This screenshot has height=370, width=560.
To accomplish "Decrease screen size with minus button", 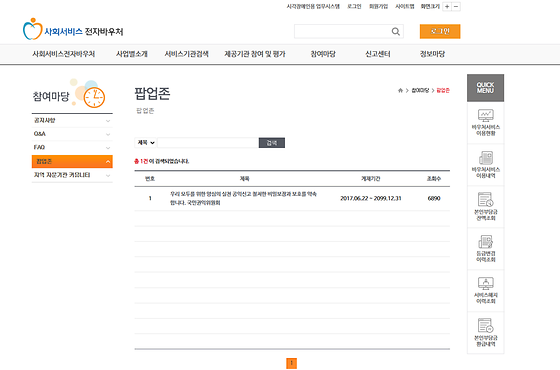I will 456,6.
